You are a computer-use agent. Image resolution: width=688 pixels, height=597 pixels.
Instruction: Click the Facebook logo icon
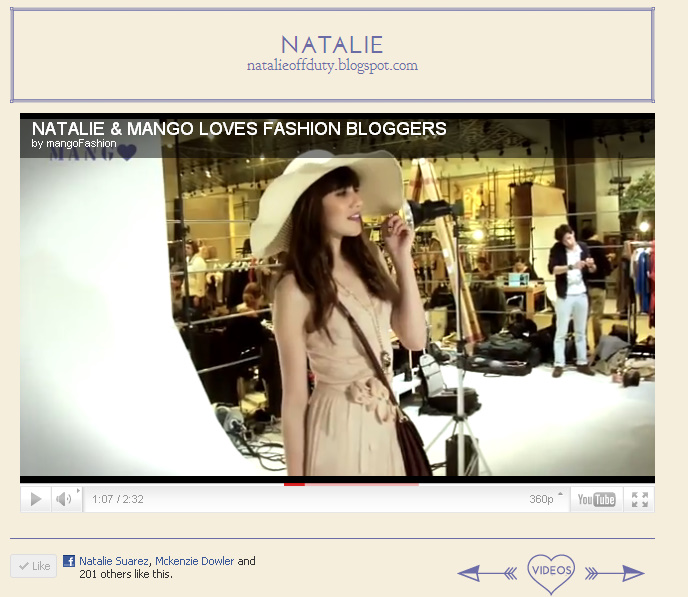(69, 561)
